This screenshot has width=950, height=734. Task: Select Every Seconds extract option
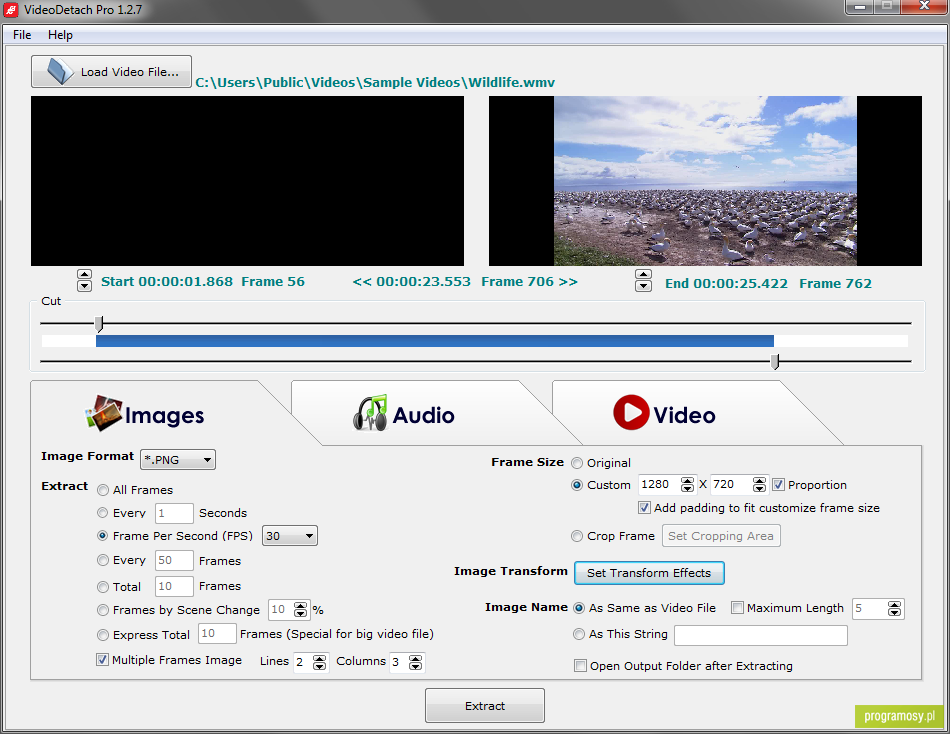click(103, 513)
